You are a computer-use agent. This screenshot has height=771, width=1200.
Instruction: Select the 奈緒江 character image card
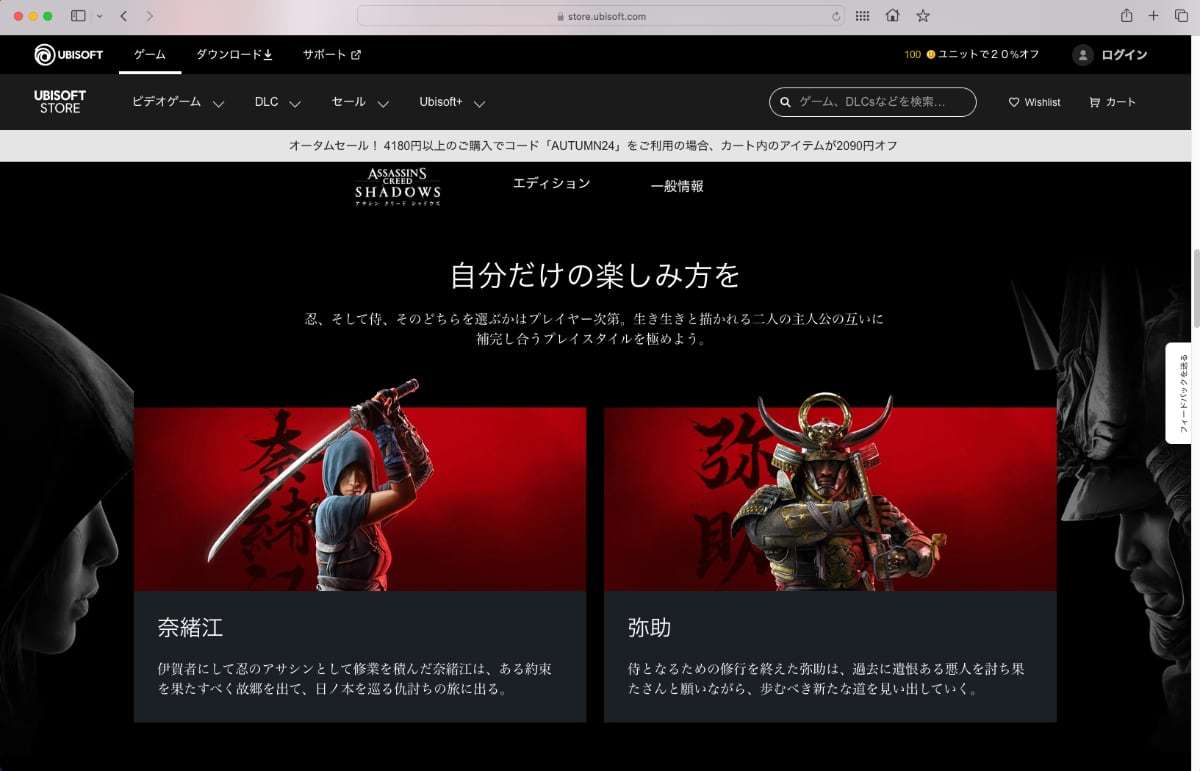click(x=360, y=498)
